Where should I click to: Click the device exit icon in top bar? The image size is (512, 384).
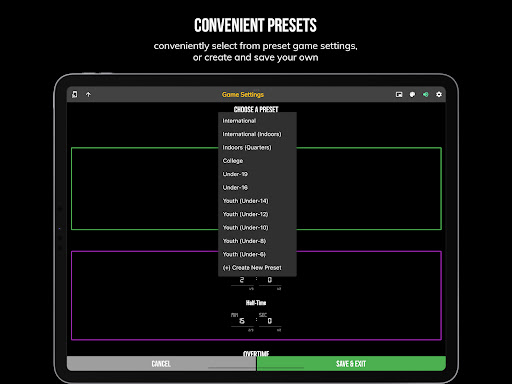coord(75,95)
